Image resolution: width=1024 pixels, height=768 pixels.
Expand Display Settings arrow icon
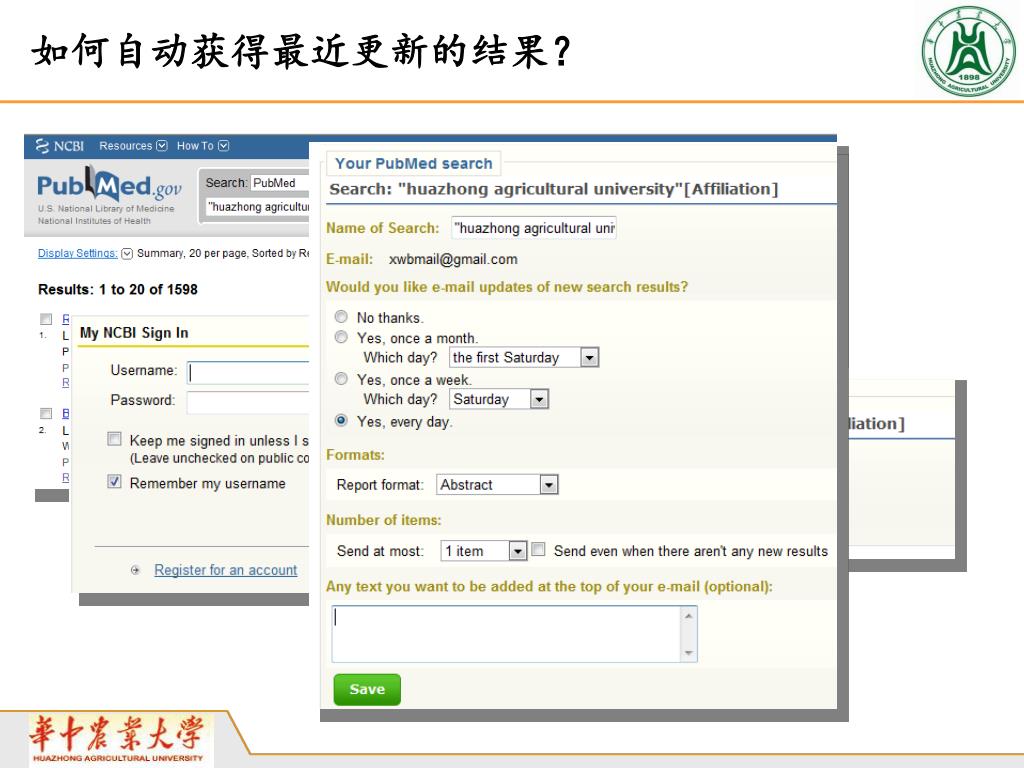(x=127, y=253)
